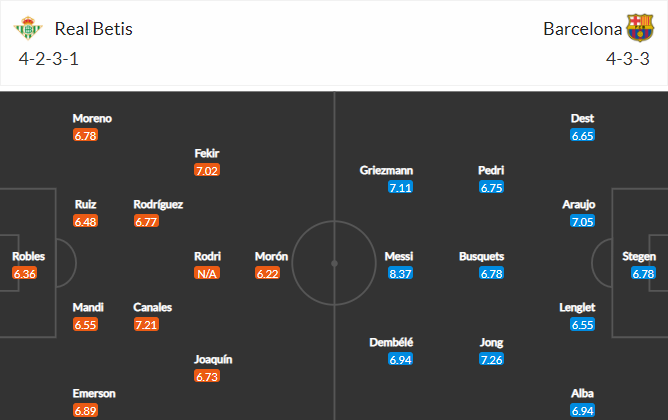Screen dimensions: 668x420
Task: Click on player Canales
Action: point(153,308)
